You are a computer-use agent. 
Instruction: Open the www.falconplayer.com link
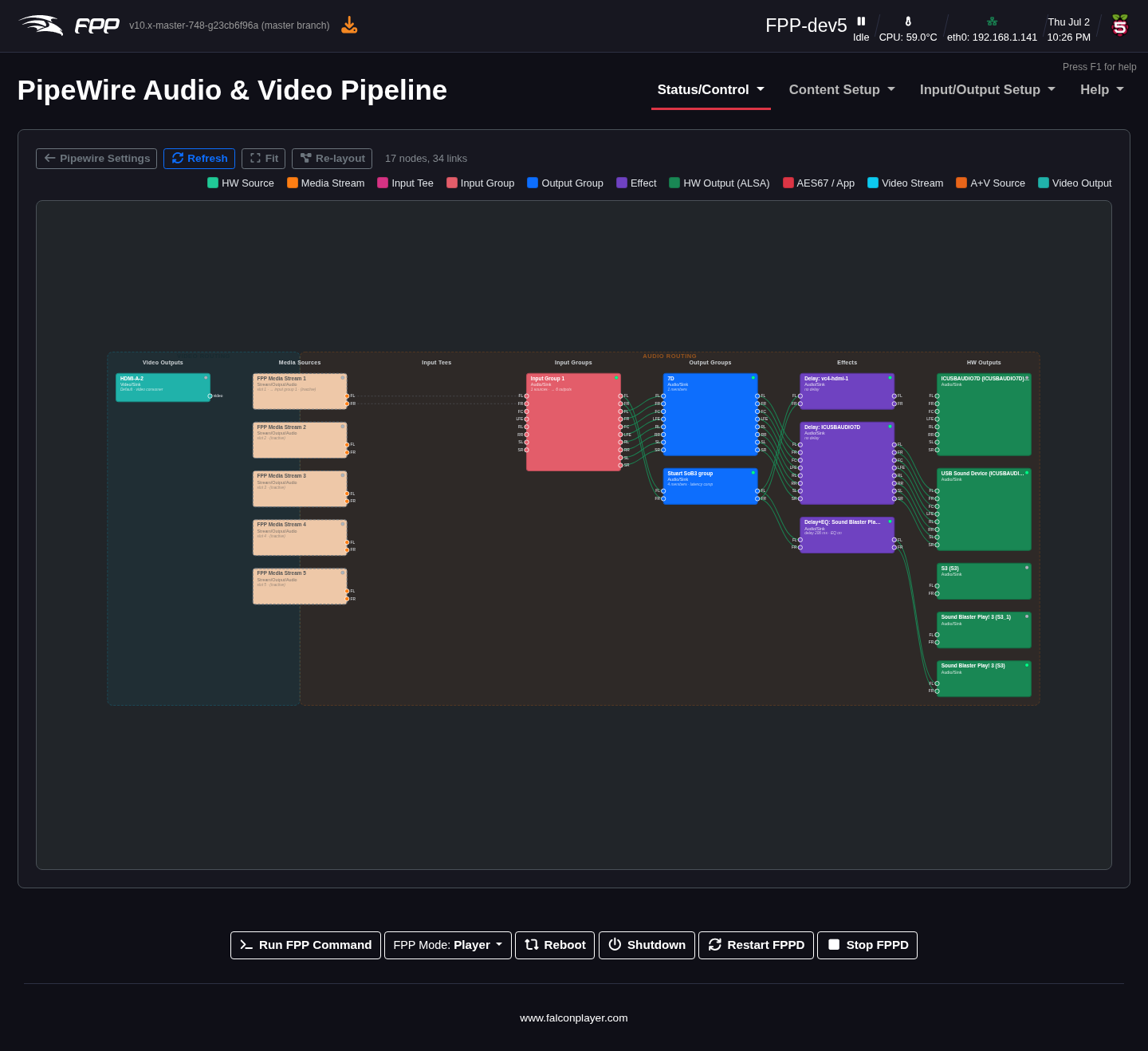[x=574, y=1018]
